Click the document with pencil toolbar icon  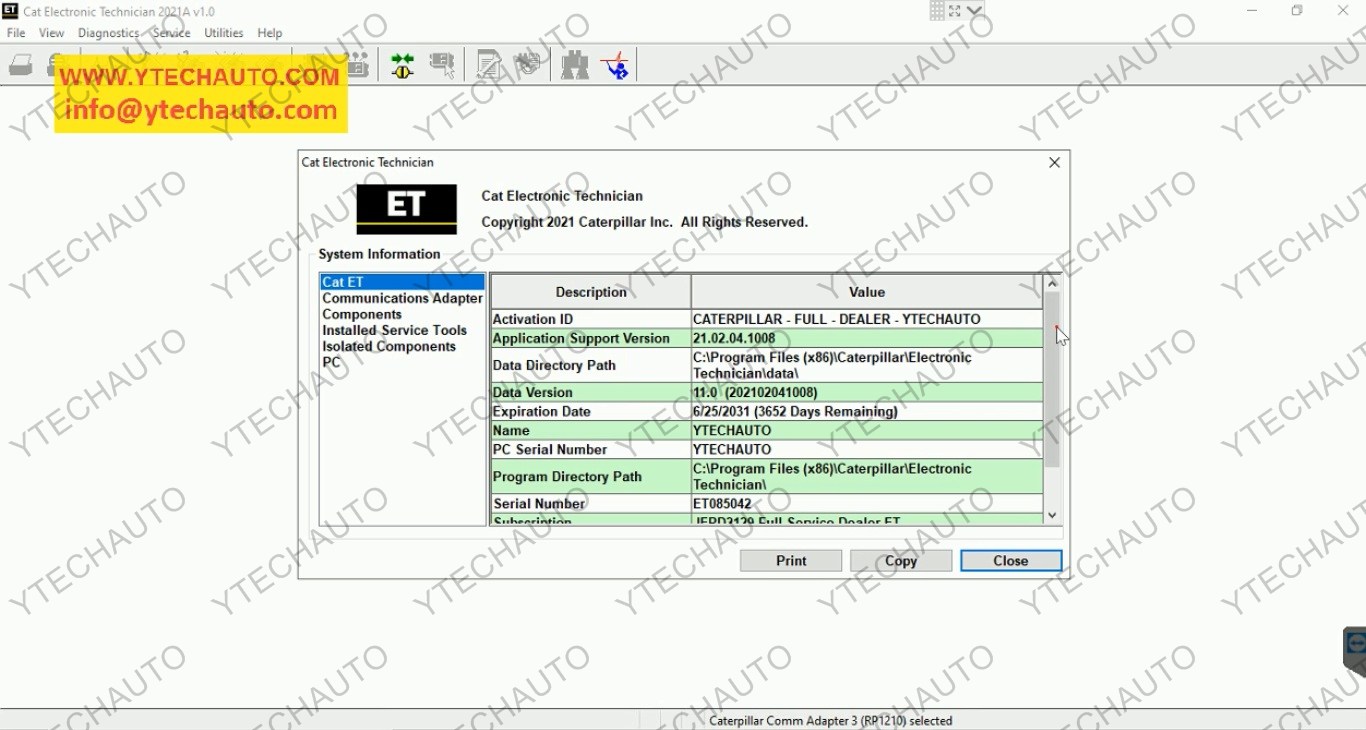[489, 66]
